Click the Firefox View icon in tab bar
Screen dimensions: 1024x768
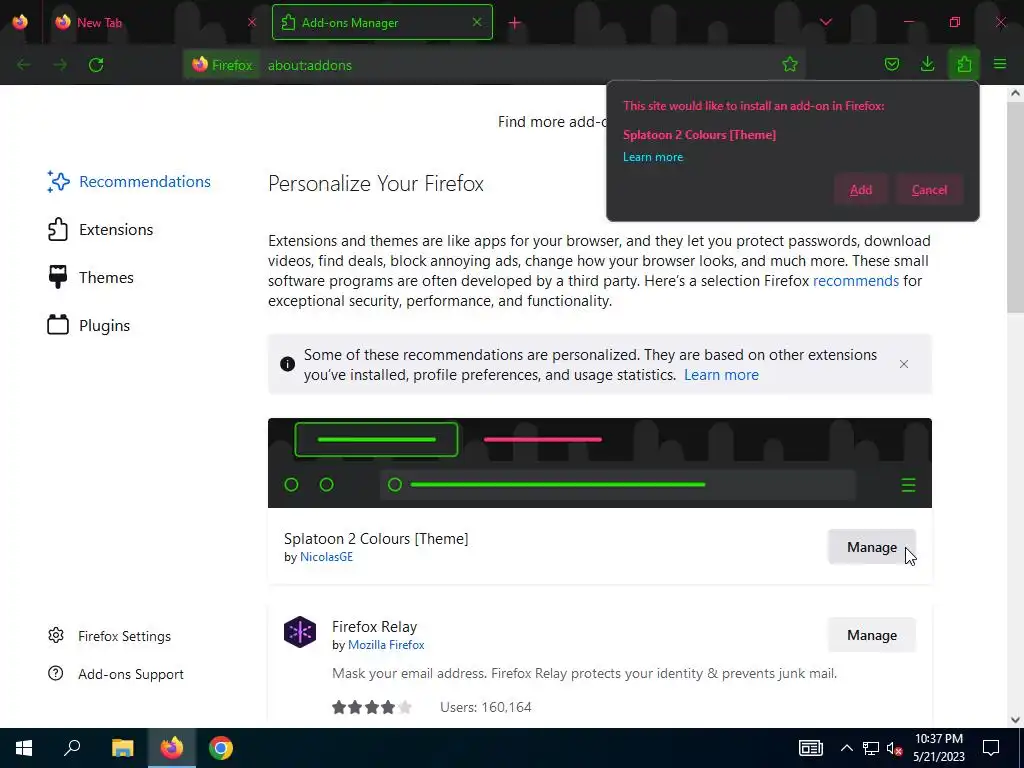tap(20, 22)
